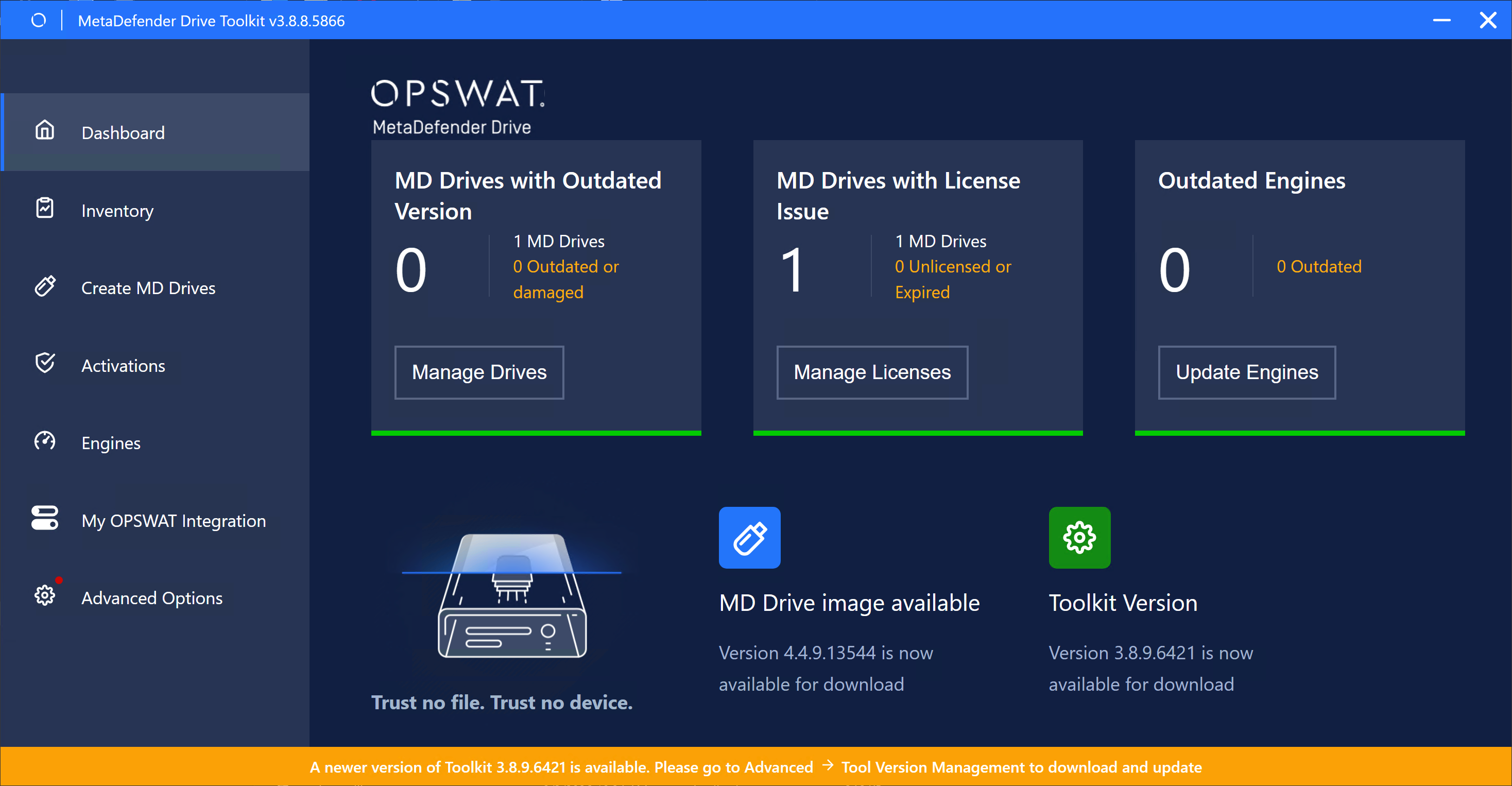Click the orange newer version notification banner

756,766
